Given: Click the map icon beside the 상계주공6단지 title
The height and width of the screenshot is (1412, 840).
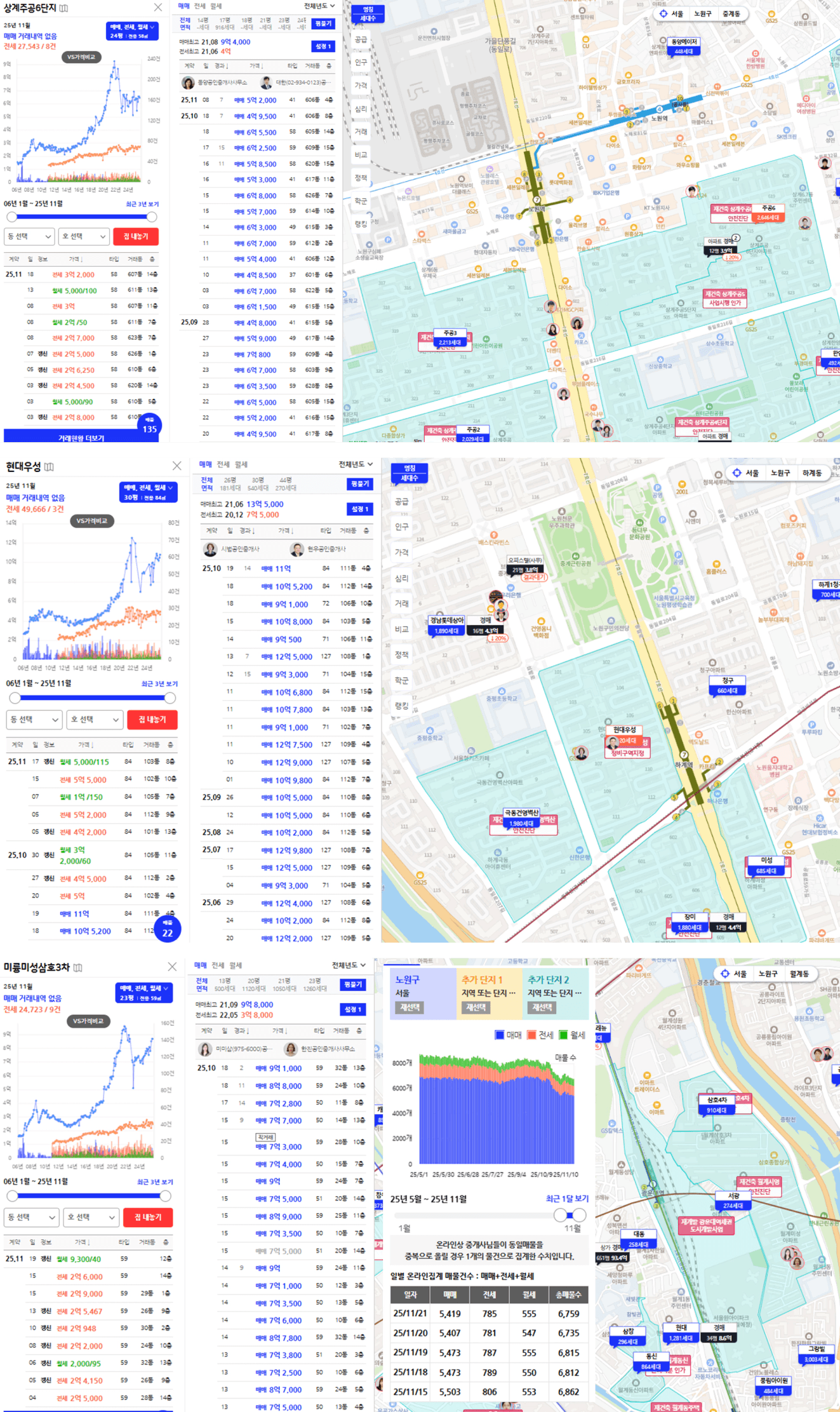Looking at the screenshot, I should pos(63,8).
